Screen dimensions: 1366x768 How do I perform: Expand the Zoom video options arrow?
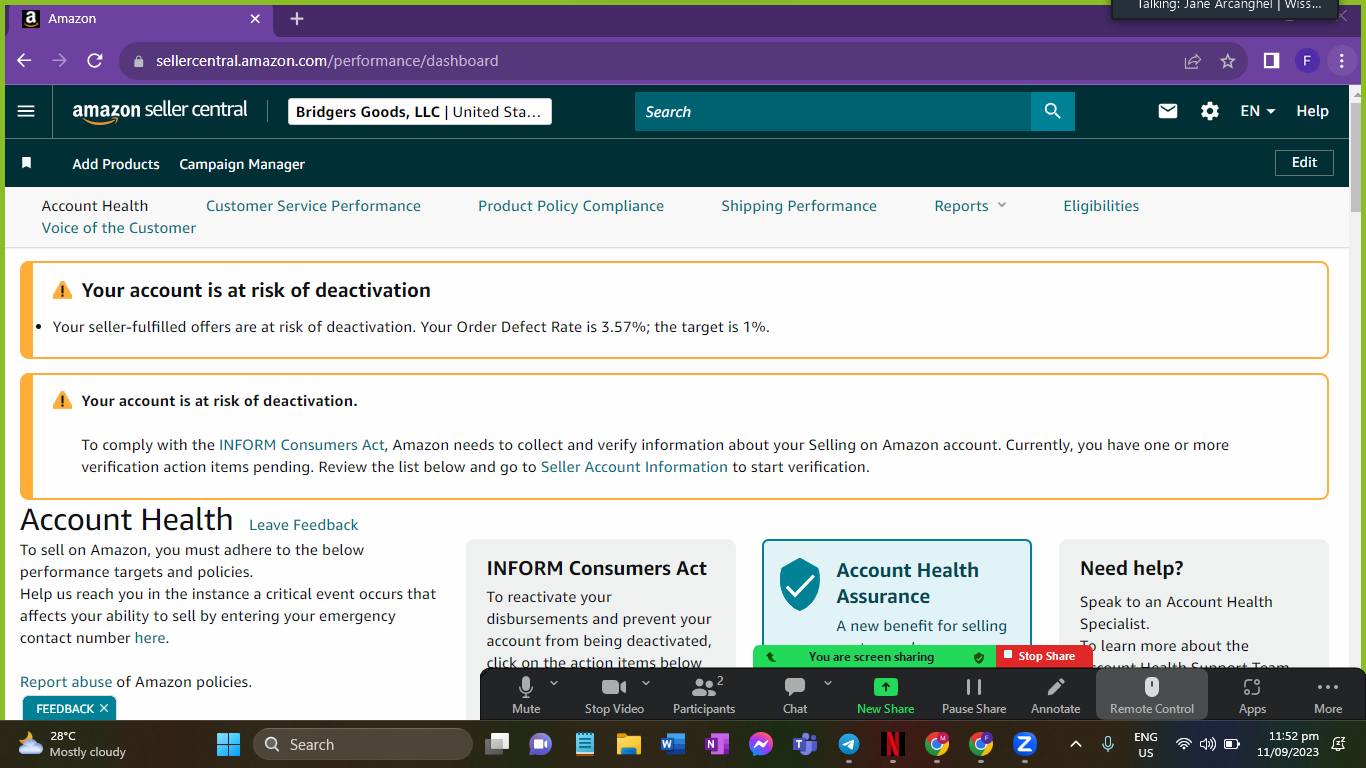coord(646,683)
